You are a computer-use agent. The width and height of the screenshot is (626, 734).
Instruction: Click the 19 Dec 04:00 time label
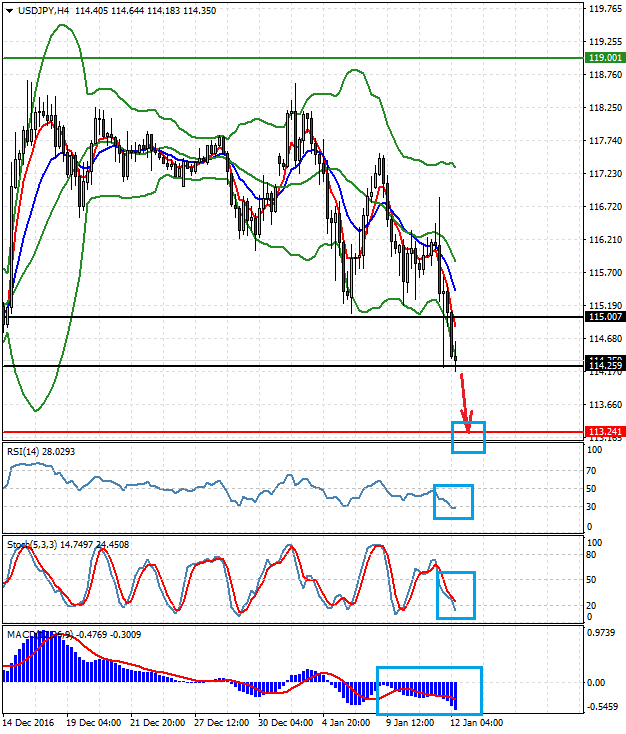click(94, 723)
